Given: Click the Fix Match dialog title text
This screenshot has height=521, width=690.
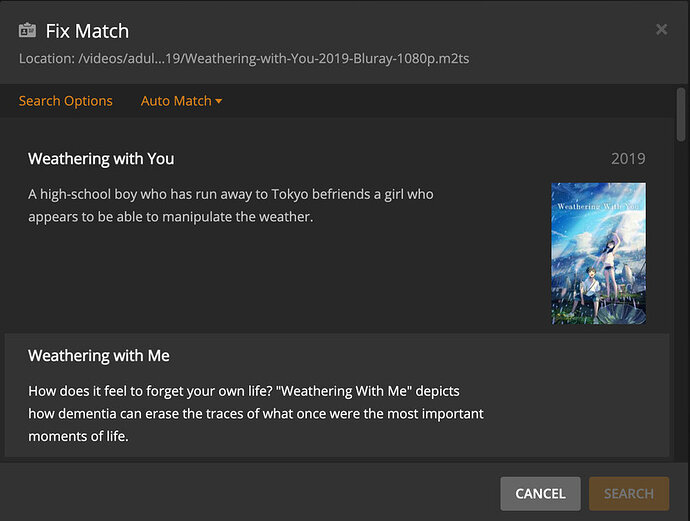Looking at the screenshot, I should (87, 31).
